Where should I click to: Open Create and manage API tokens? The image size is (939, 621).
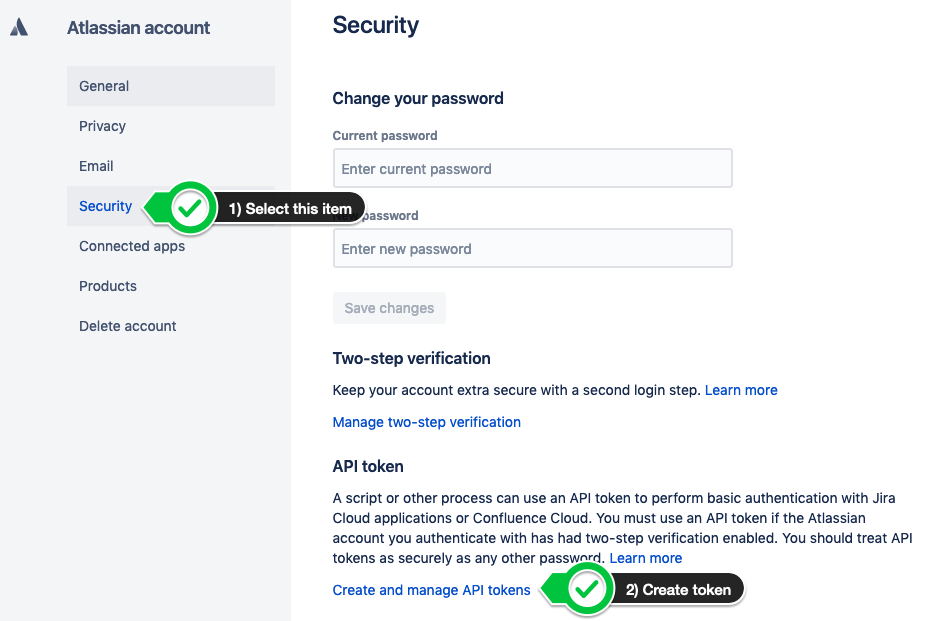pyautogui.click(x=431, y=590)
